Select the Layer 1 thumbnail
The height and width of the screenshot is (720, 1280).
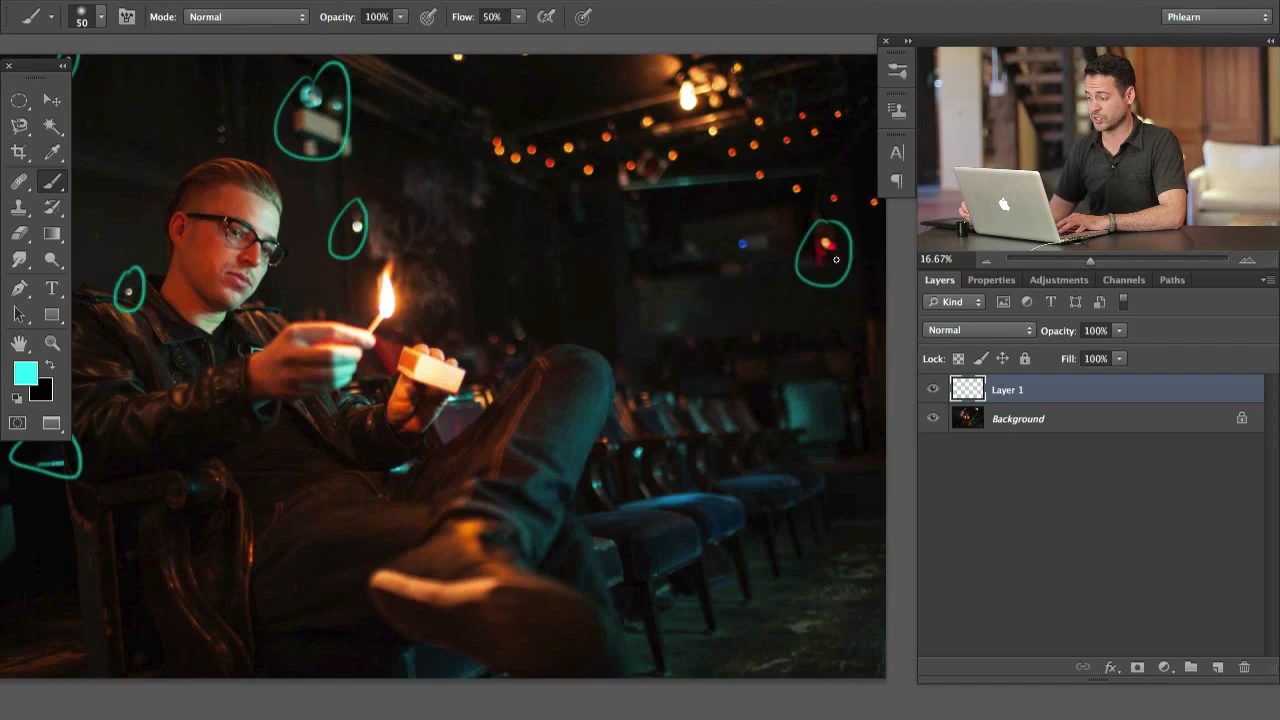tap(967, 390)
